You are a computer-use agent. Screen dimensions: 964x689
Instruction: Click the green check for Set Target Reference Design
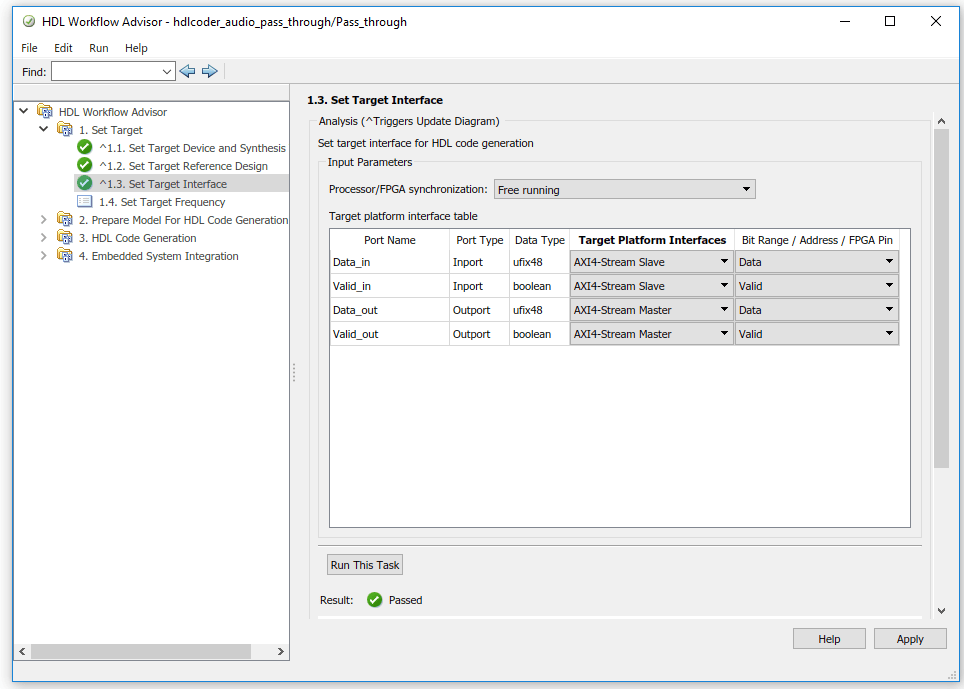(84, 165)
